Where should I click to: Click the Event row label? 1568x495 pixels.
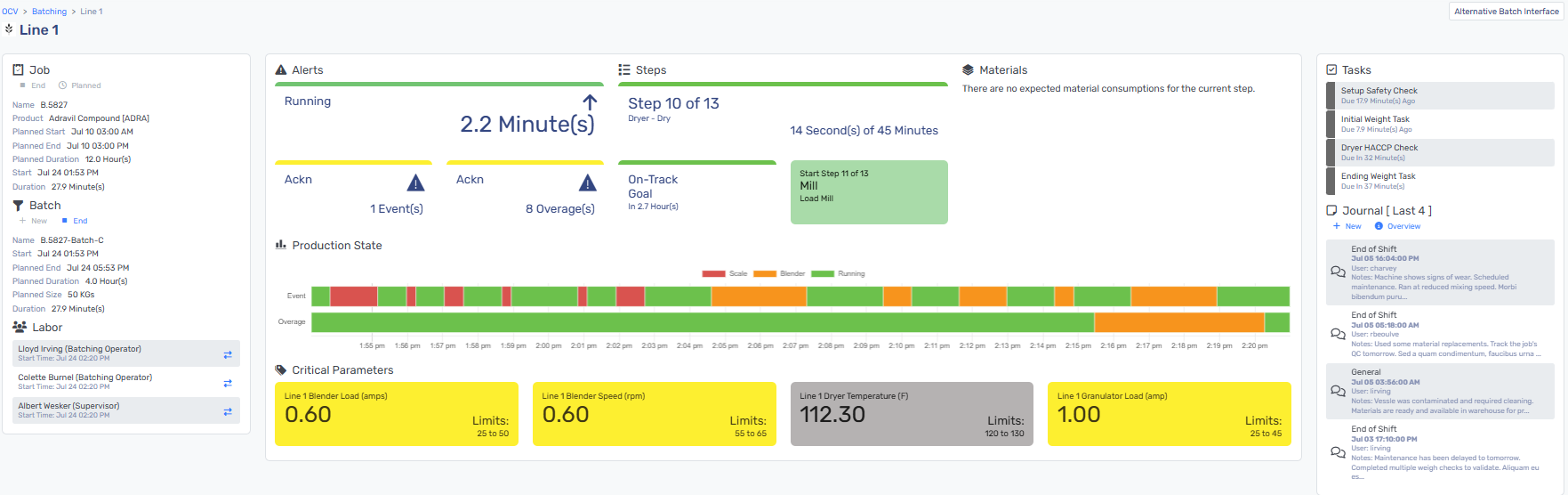(296, 296)
